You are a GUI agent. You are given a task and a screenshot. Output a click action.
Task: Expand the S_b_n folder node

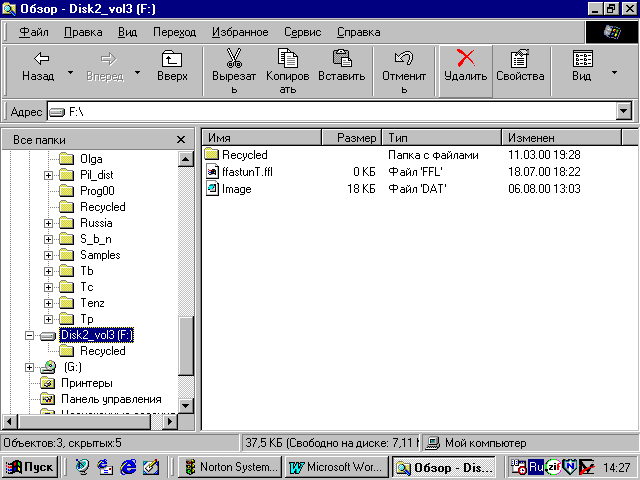[x=48, y=239]
